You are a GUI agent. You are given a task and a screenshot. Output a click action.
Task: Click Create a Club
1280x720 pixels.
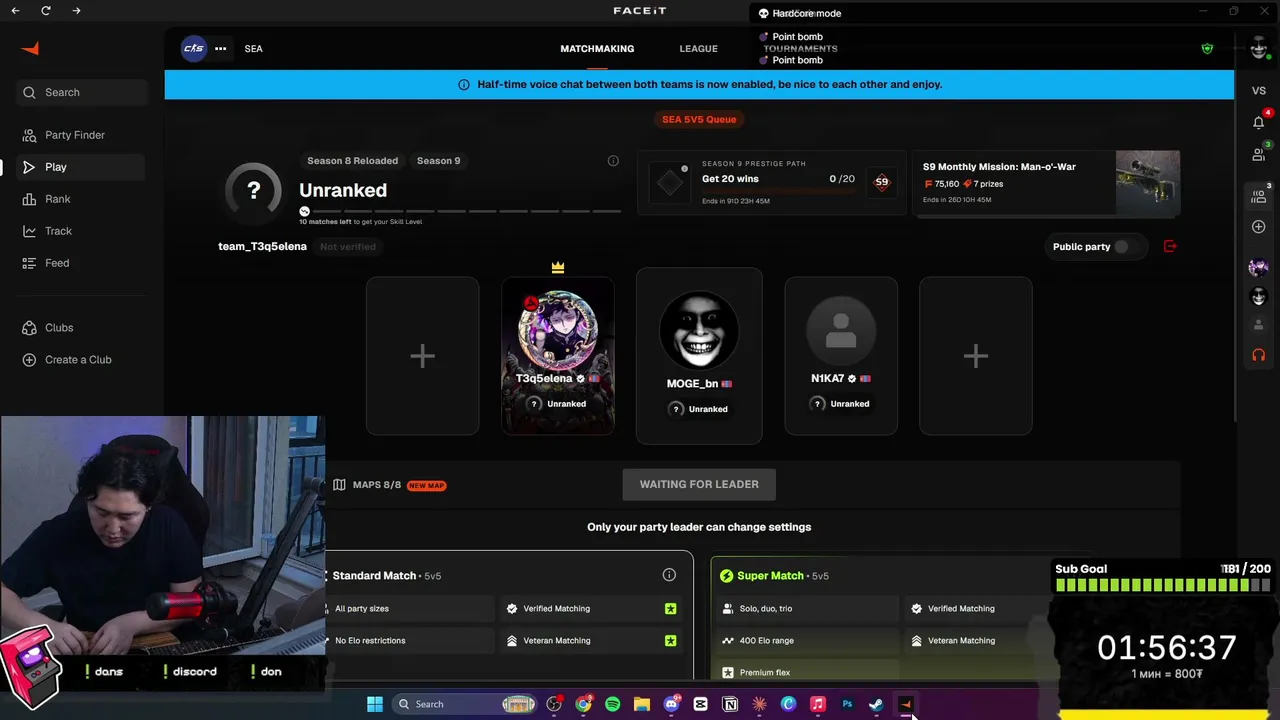(x=78, y=360)
